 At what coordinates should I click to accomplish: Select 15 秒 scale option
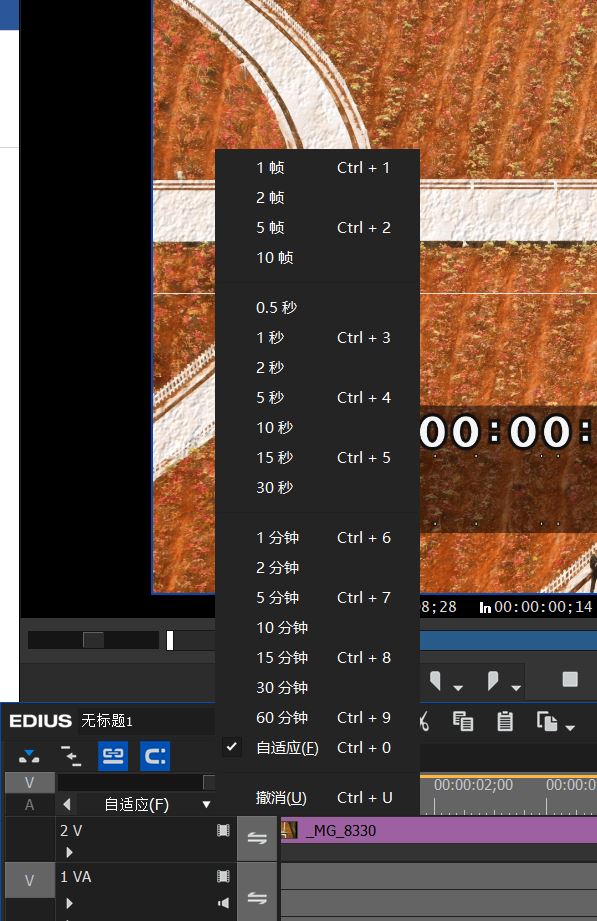pyautogui.click(x=317, y=458)
